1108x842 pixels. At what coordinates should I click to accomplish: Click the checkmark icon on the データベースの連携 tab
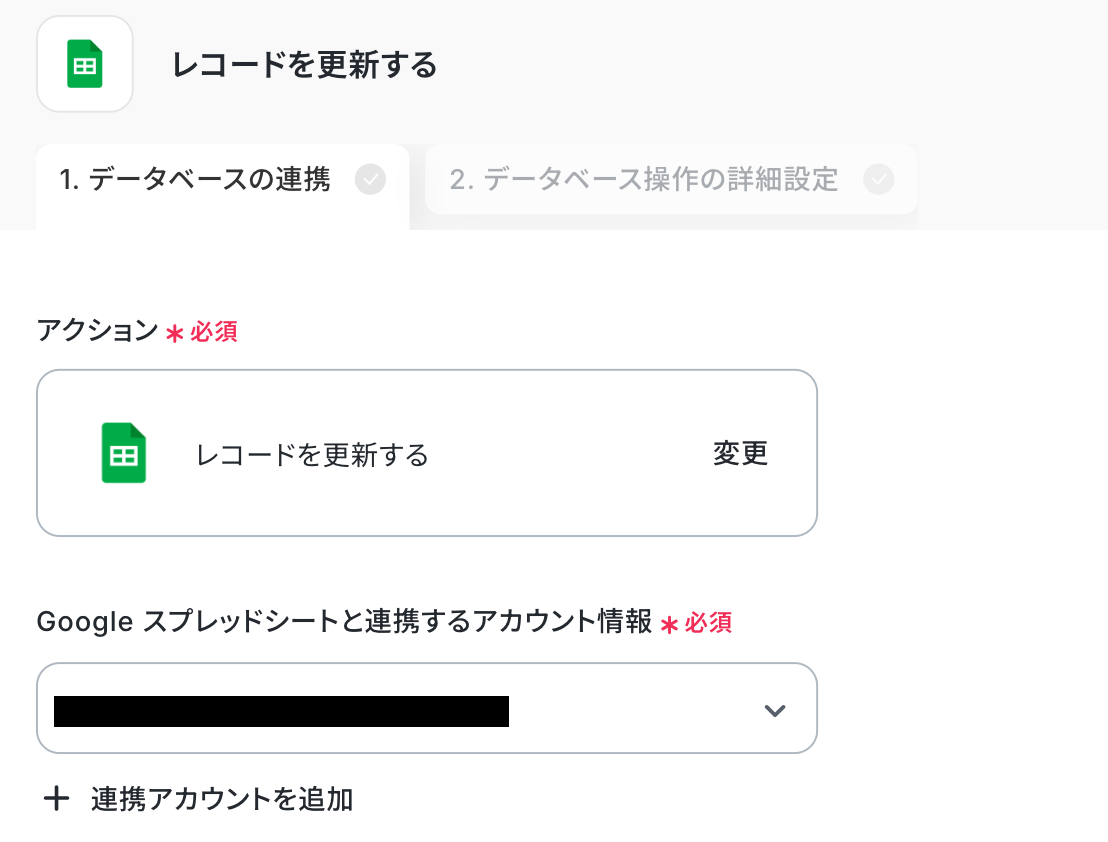click(x=370, y=180)
